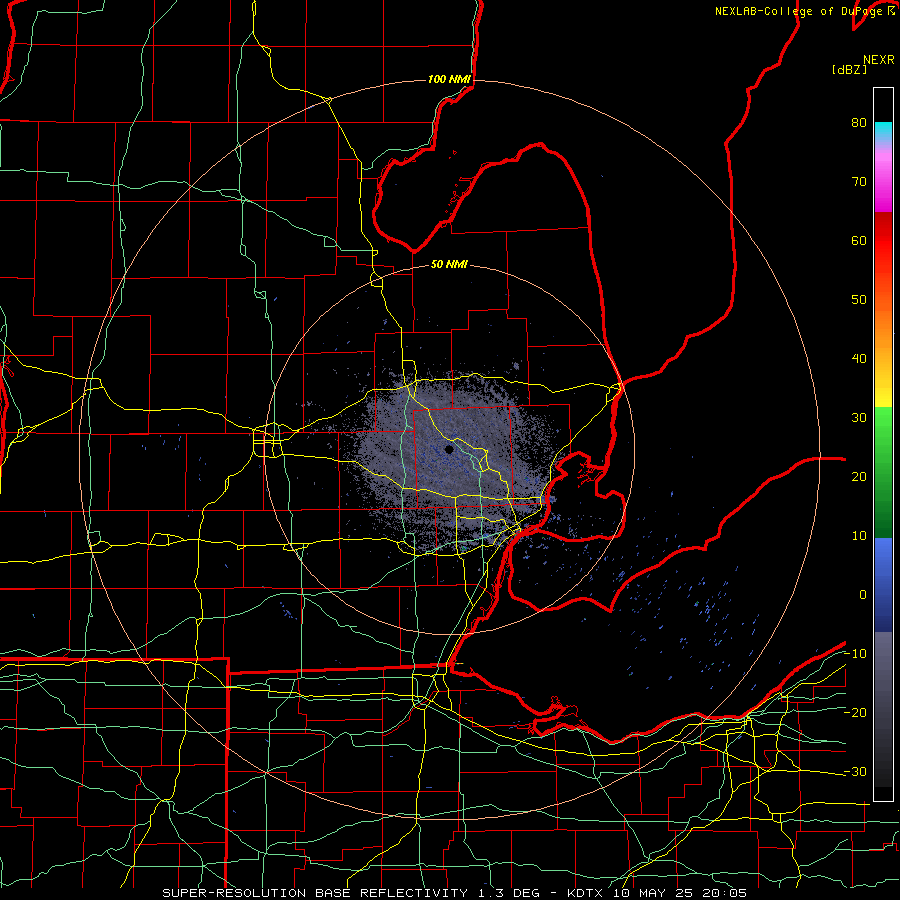Click the 60 value on the dBZ scale
Image resolution: width=900 pixels, height=900 pixels.
pos(859,240)
